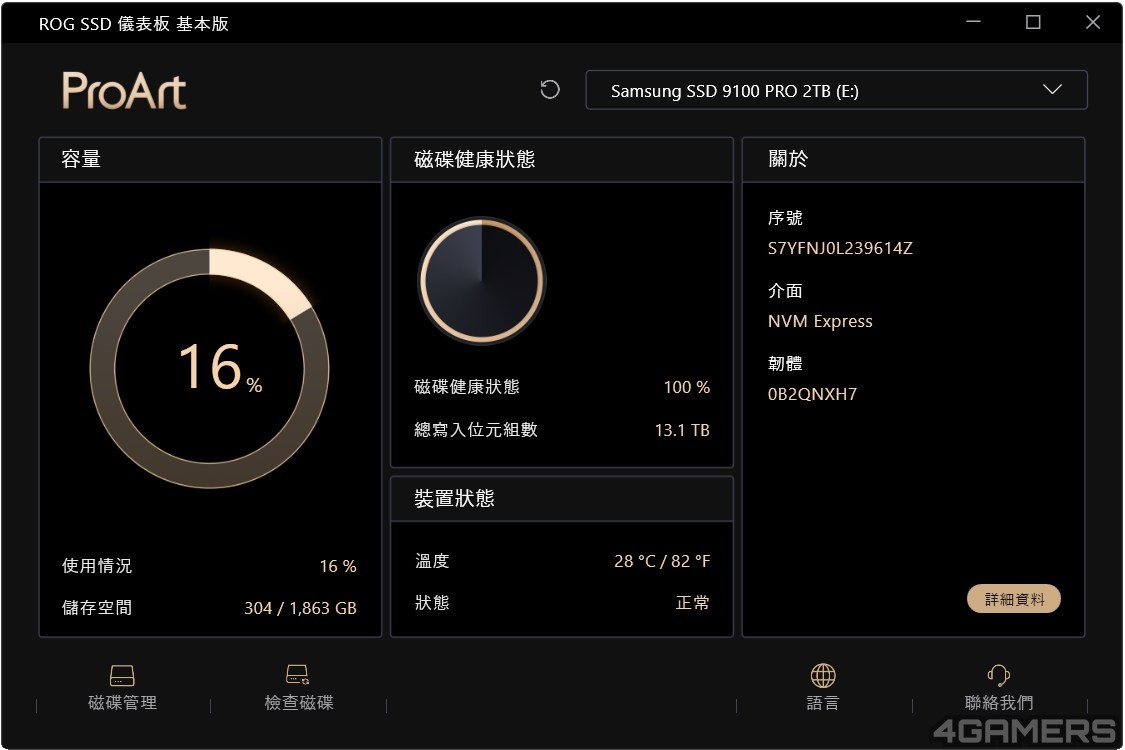Open 磁碟管理 disk management icon
The height and width of the screenshot is (750, 1125).
pyautogui.click(x=122, y=675)
